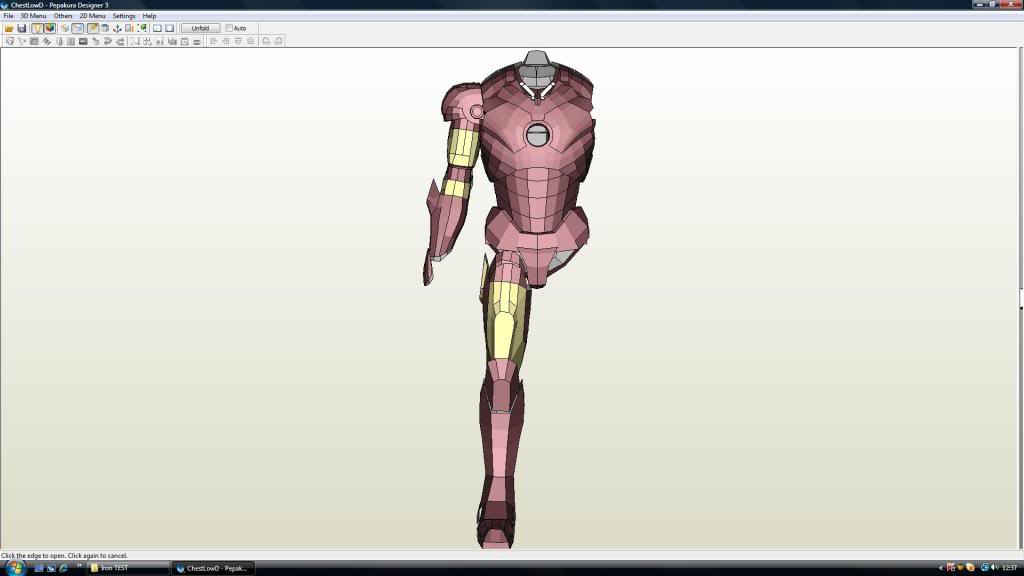Click the Save floppy disk icon
The width and height of the screenshot is (1024, 576).
(x=22, y=28)
